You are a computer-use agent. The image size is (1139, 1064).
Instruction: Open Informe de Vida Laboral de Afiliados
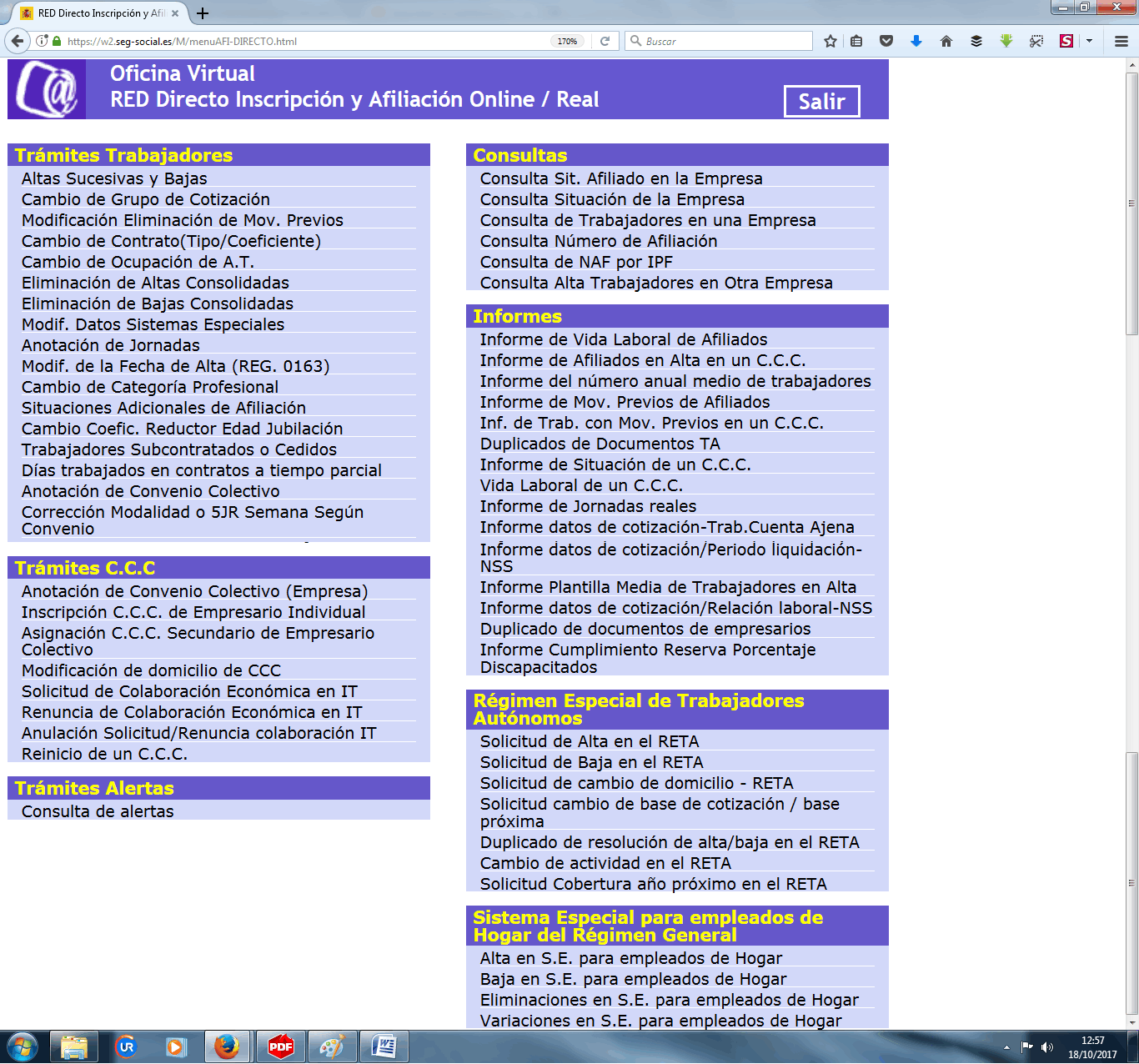pyautogui.click(x=623, y=339)
